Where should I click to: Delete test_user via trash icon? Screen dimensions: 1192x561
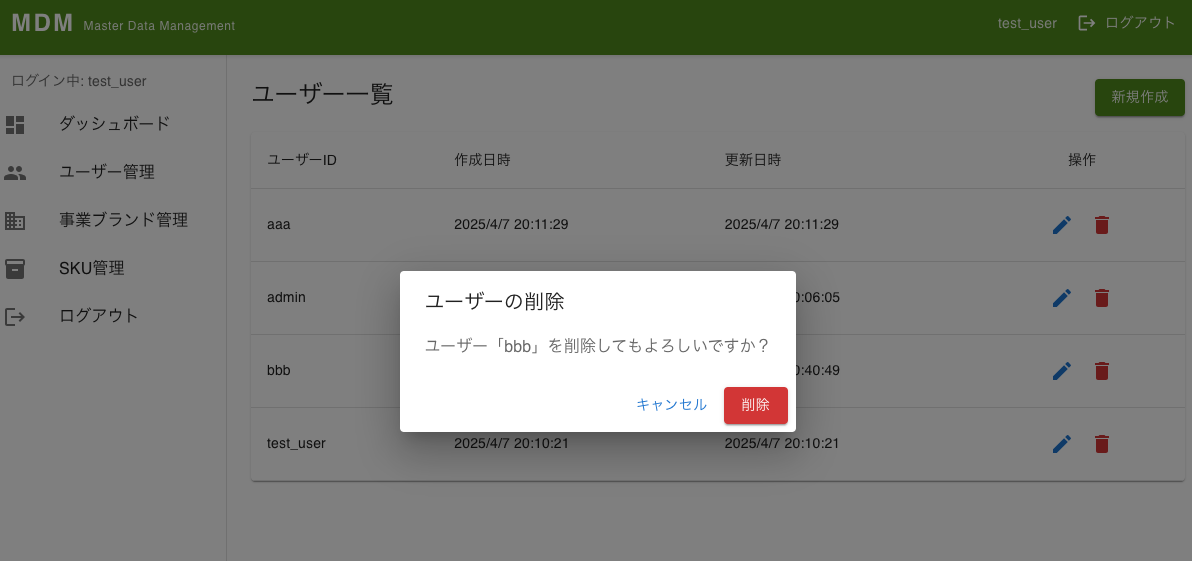[x=1102, y=444]
